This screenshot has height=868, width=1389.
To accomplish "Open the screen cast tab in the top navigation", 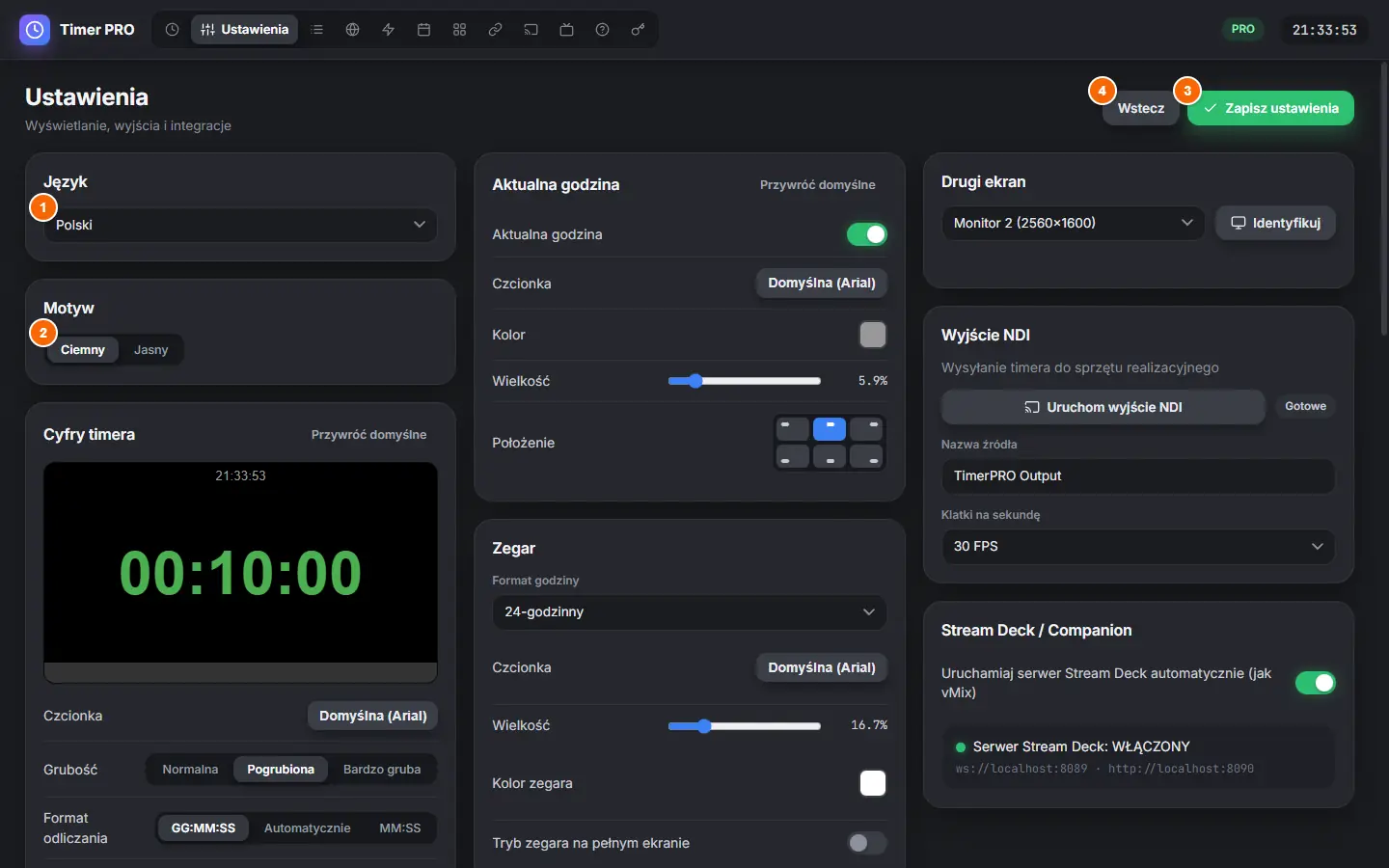I will pos(531,30).
